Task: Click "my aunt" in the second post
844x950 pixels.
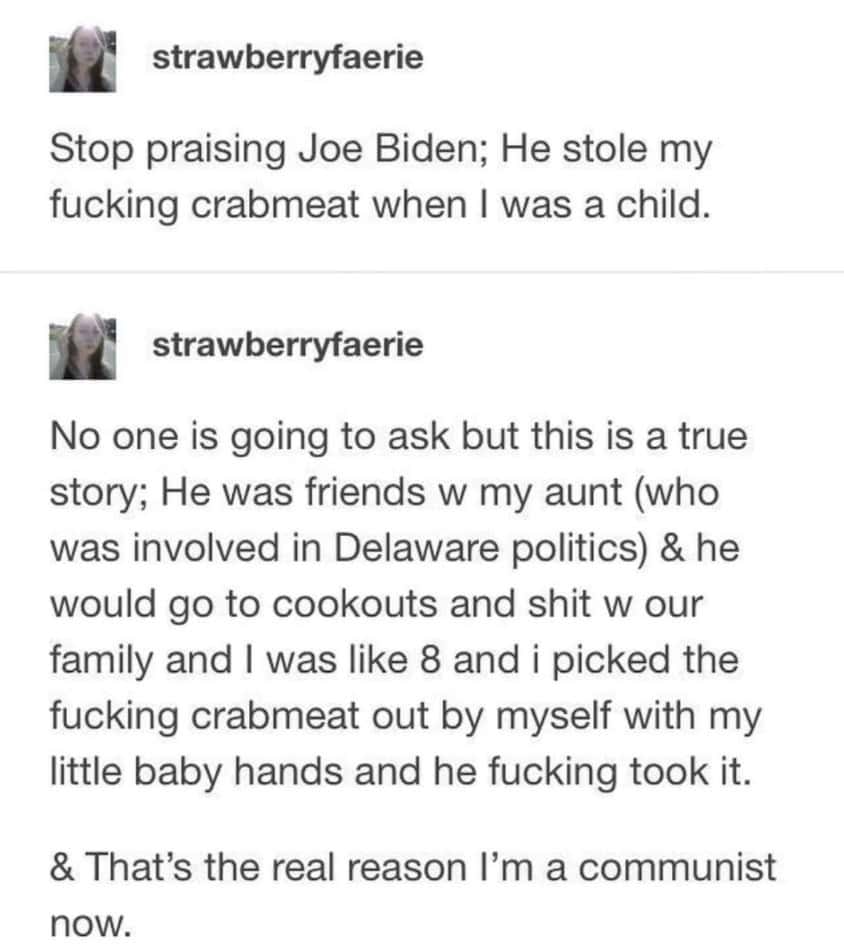Action: click(x=551, y=492)
